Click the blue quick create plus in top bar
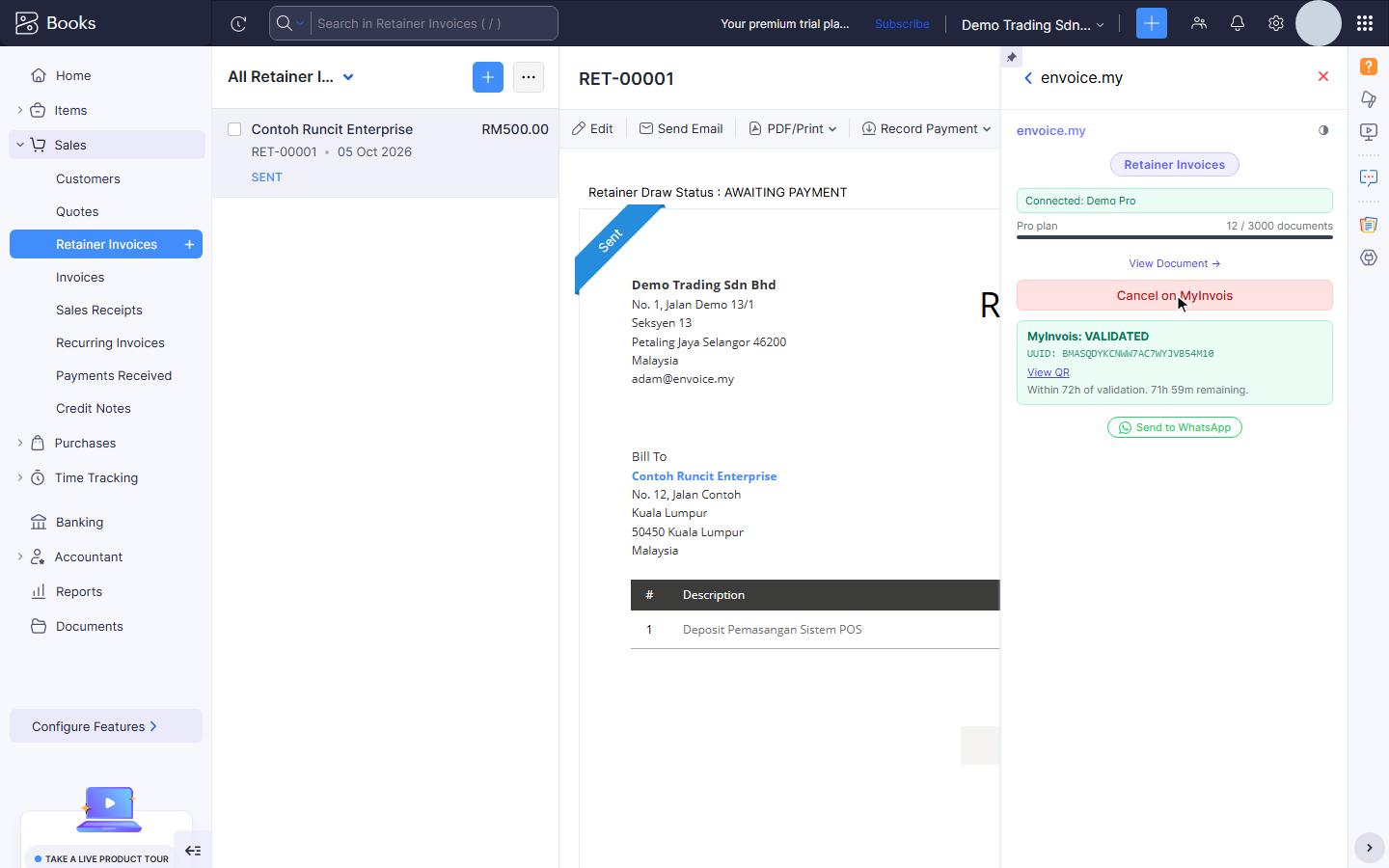 pyautogui.click(x=1152, y=23)
